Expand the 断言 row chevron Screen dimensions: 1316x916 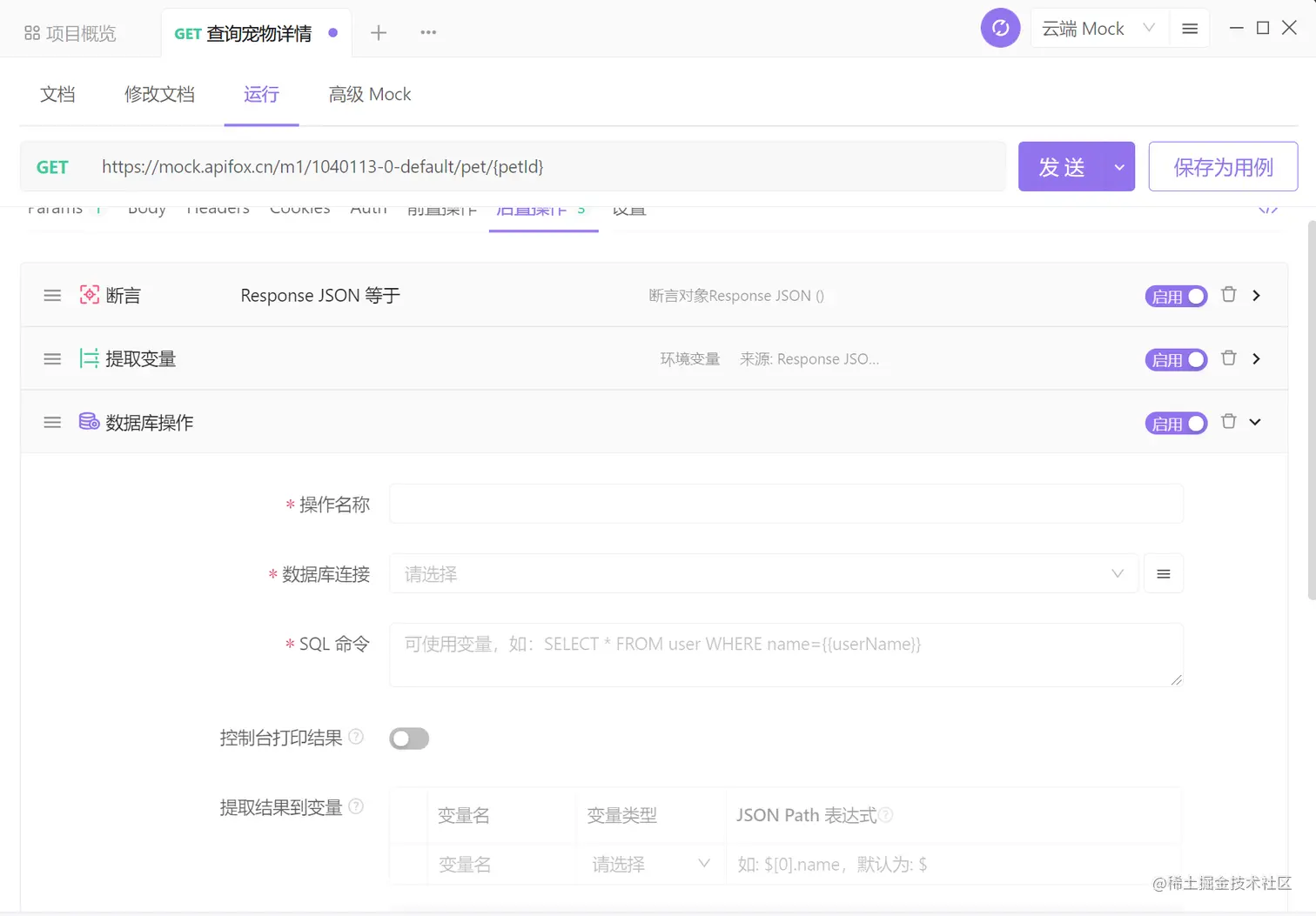tap(1256, 296)
